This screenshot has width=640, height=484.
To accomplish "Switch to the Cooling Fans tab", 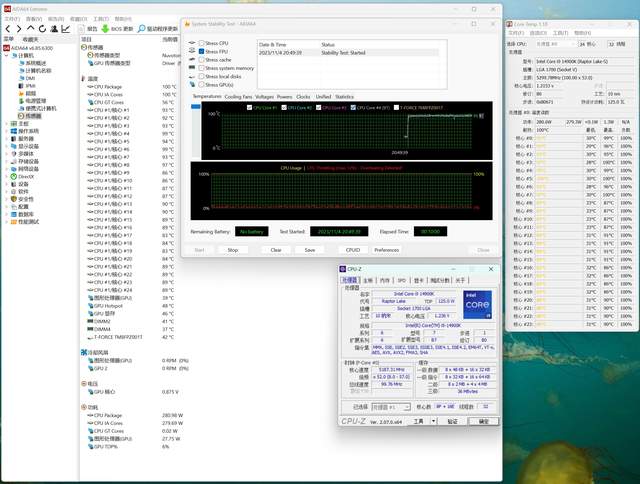I will [x=238, y=97].
